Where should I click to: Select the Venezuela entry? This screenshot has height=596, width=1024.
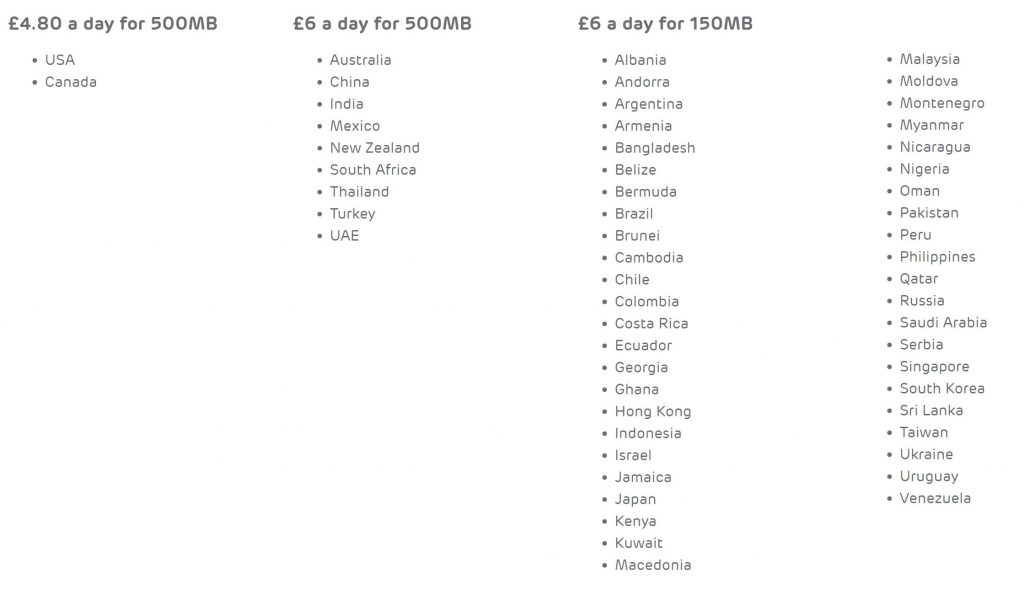click(935, 498)
